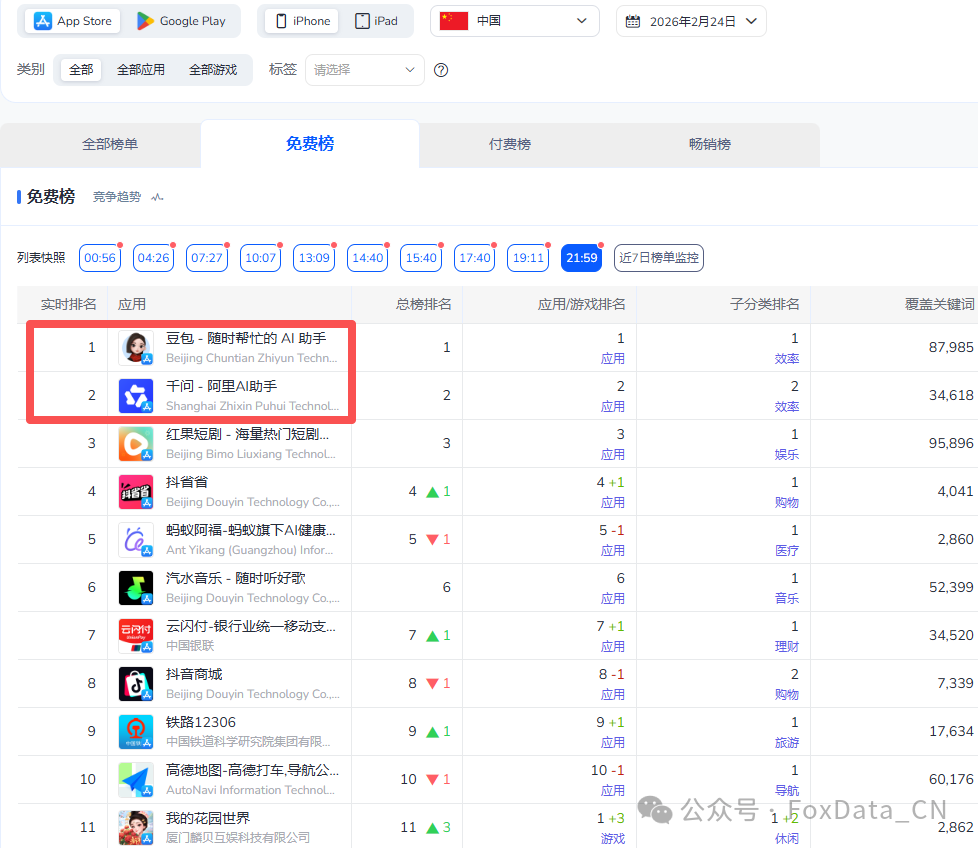978x848 pixels.
Task: Click the China flag icon
Action: (x=453, y=21)
